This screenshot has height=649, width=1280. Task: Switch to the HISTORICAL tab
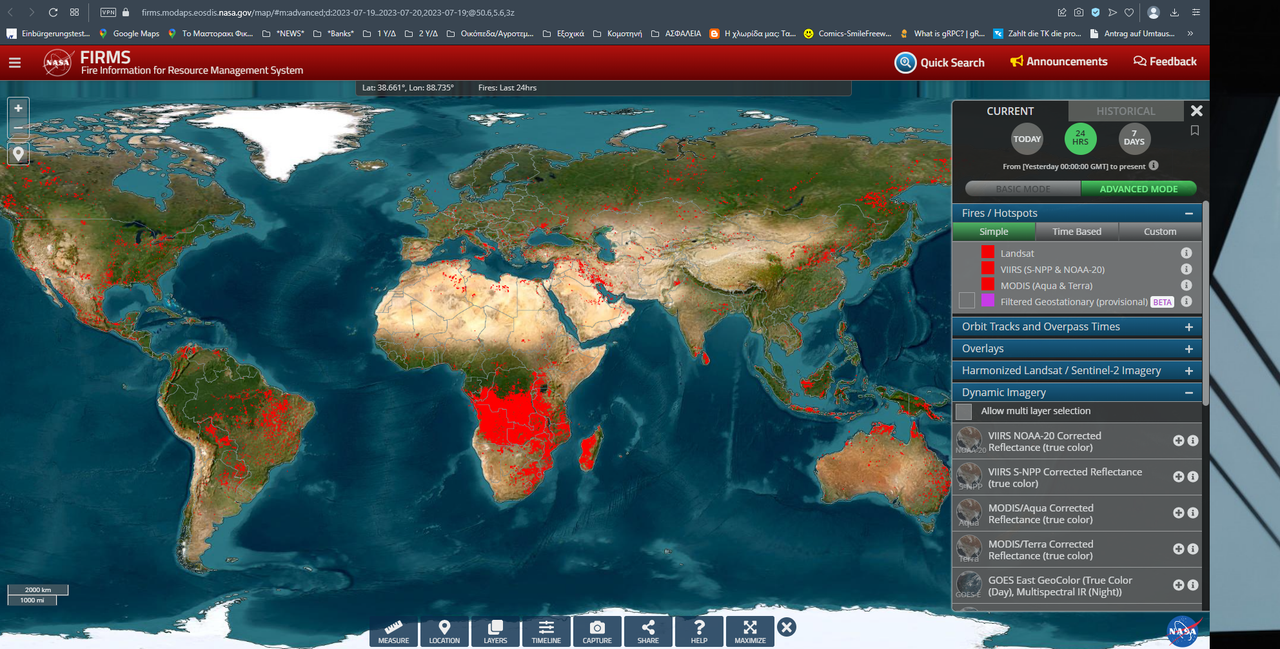click(1125, 111)
